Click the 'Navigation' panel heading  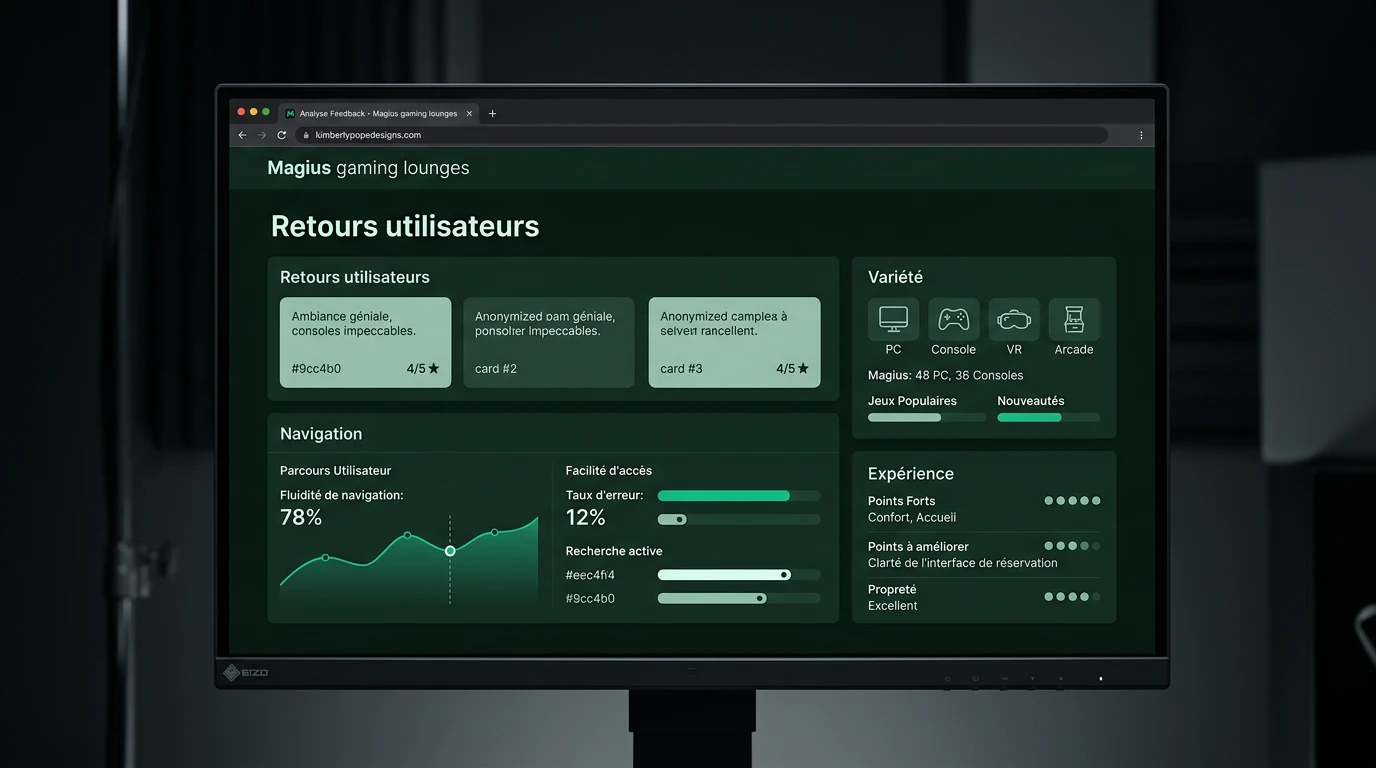click(321, 434)
